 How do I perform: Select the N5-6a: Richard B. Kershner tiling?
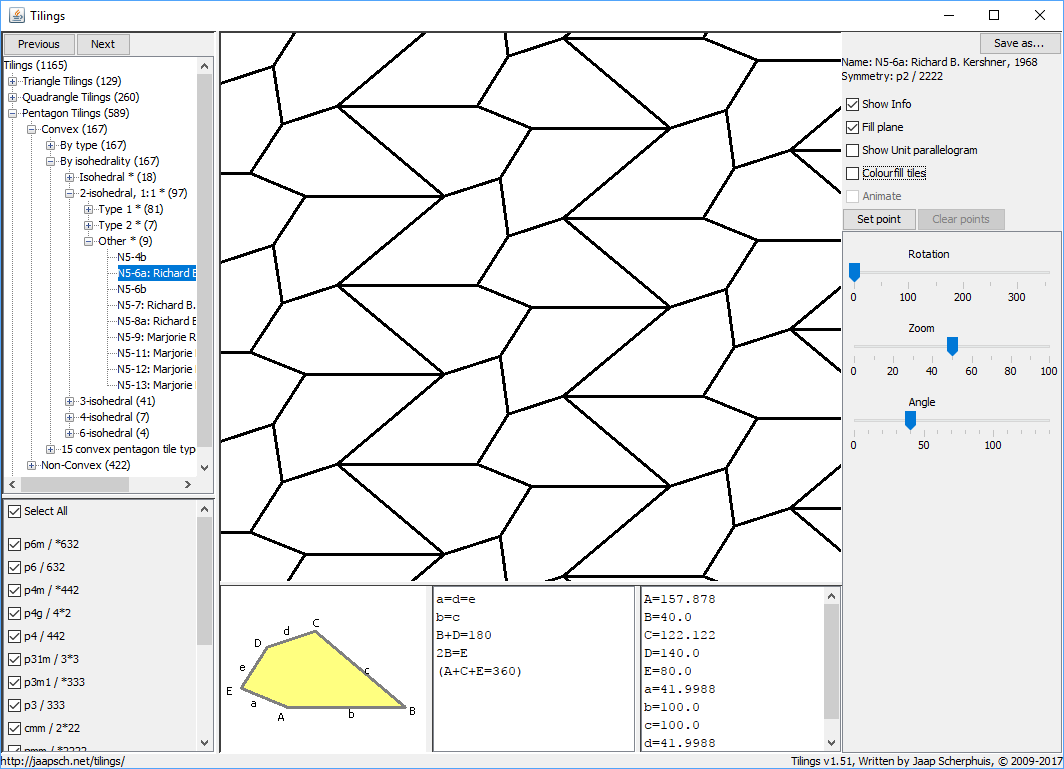157,274
